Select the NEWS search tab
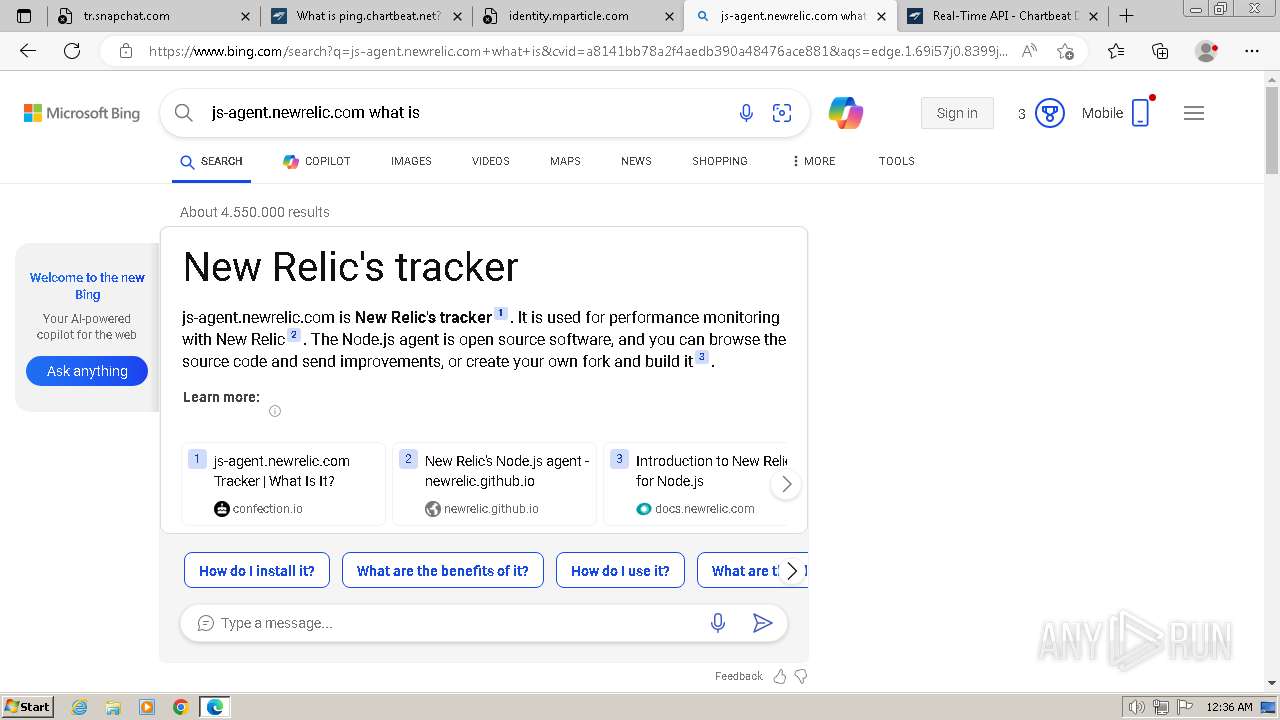1280x720 pixels. (x=636, y=161)
